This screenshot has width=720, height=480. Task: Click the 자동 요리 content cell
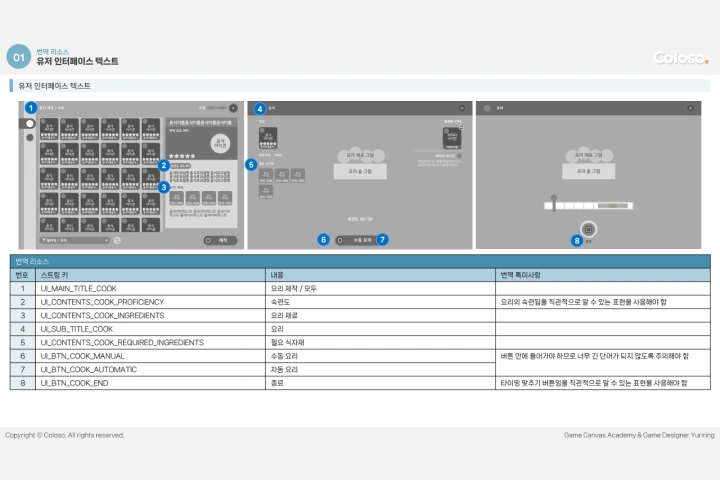(380, 369)
